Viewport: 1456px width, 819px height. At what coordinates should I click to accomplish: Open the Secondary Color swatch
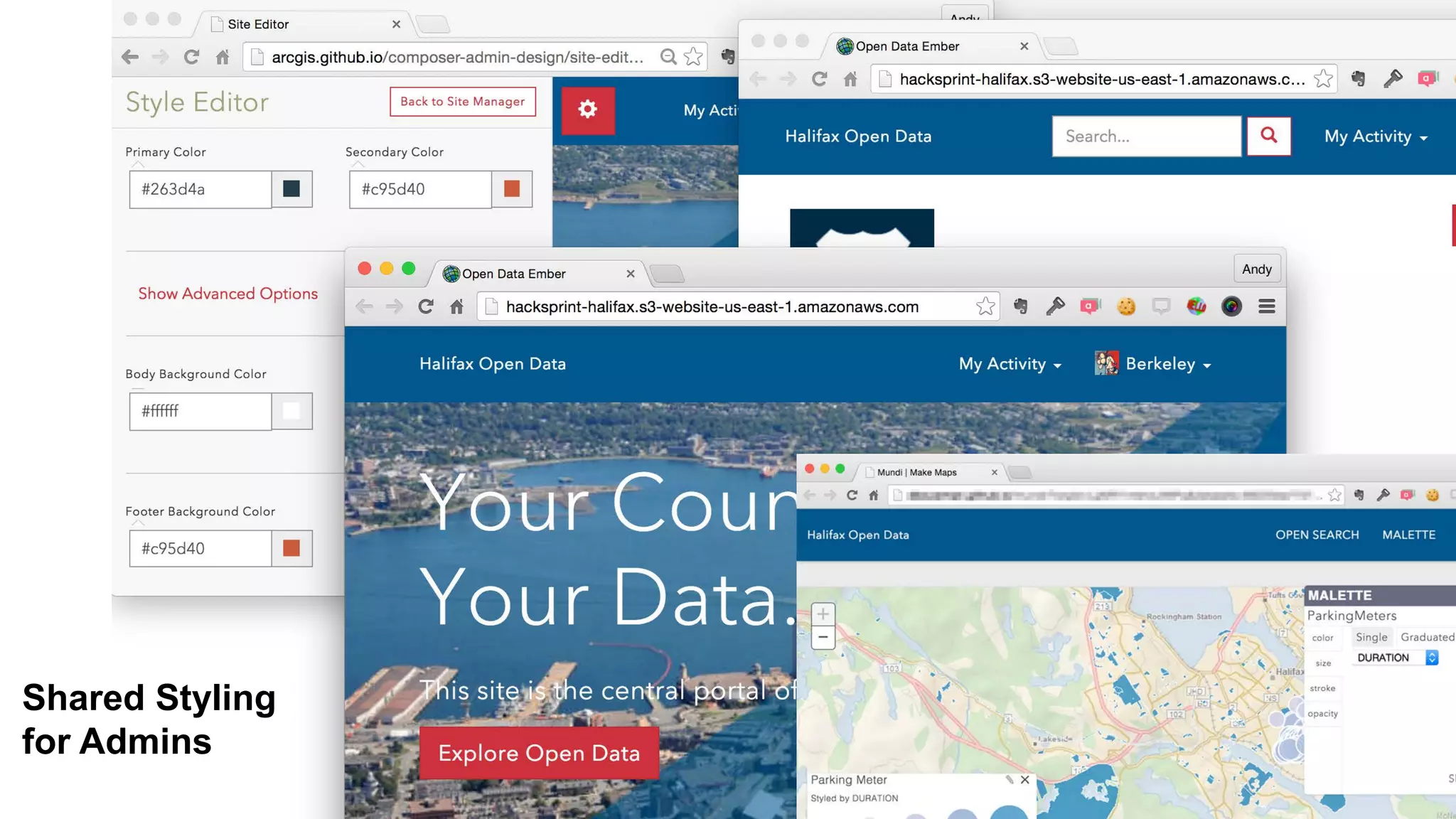(x=512, y=188)
